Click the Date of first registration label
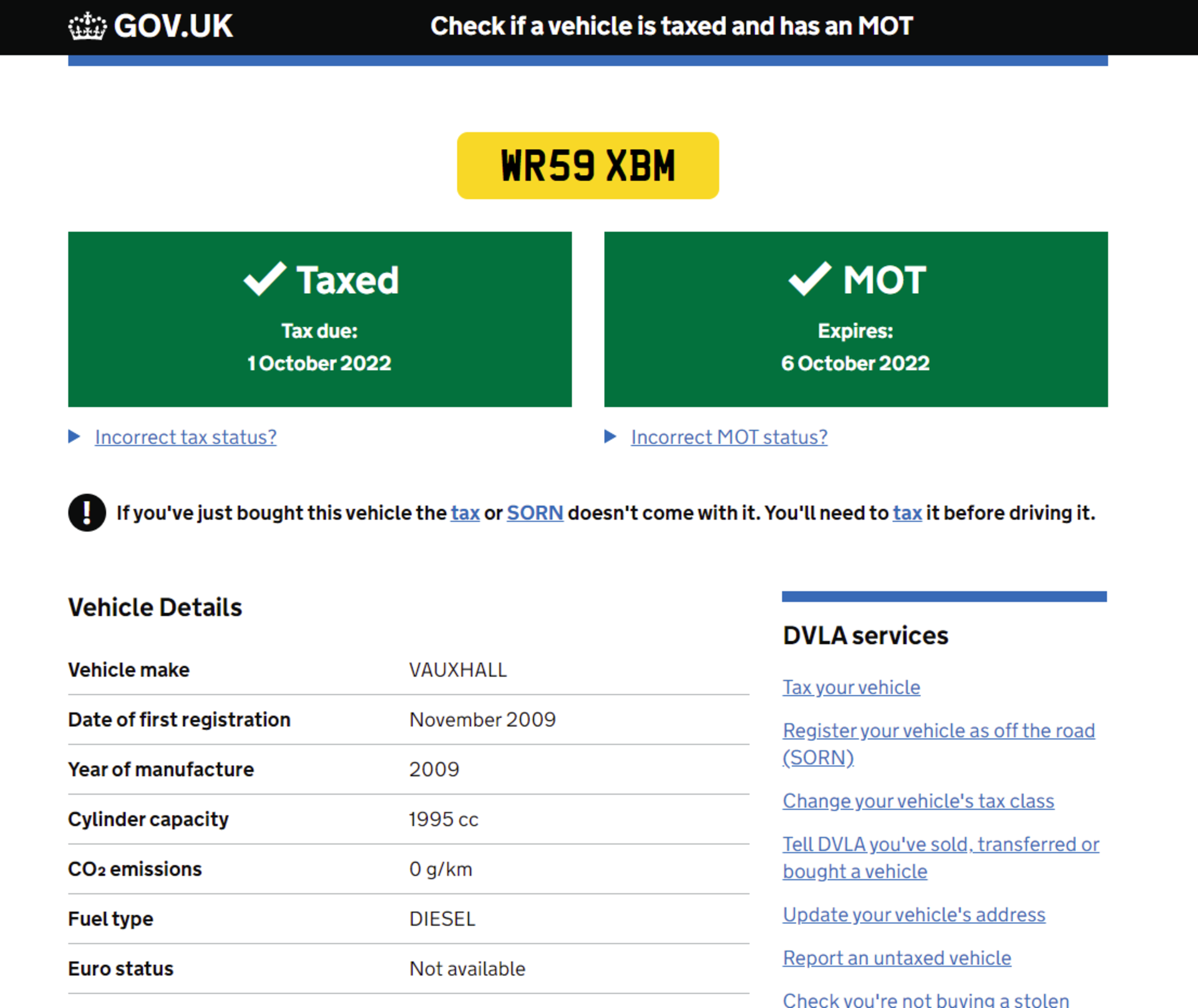1198x1008 pixels. pyautogui.click(x=179, y=720)
